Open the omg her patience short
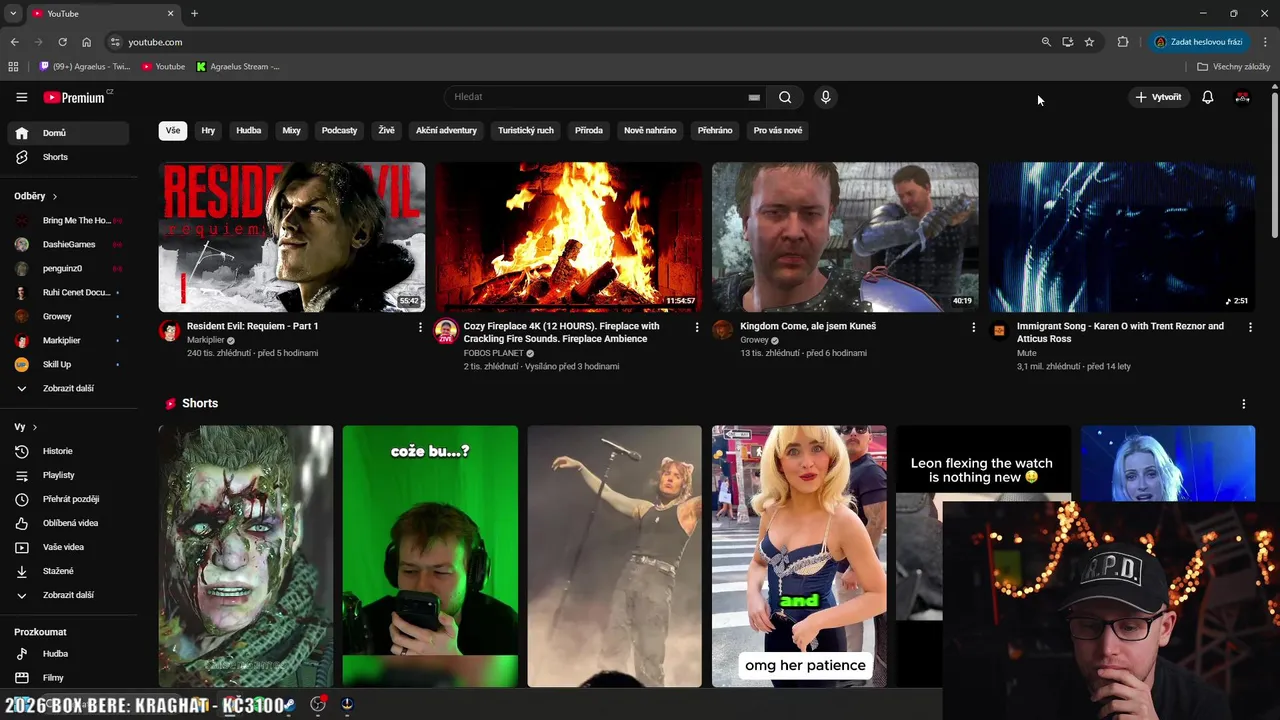The height and width of the screenshot is (720, 1280). (799, 556)
